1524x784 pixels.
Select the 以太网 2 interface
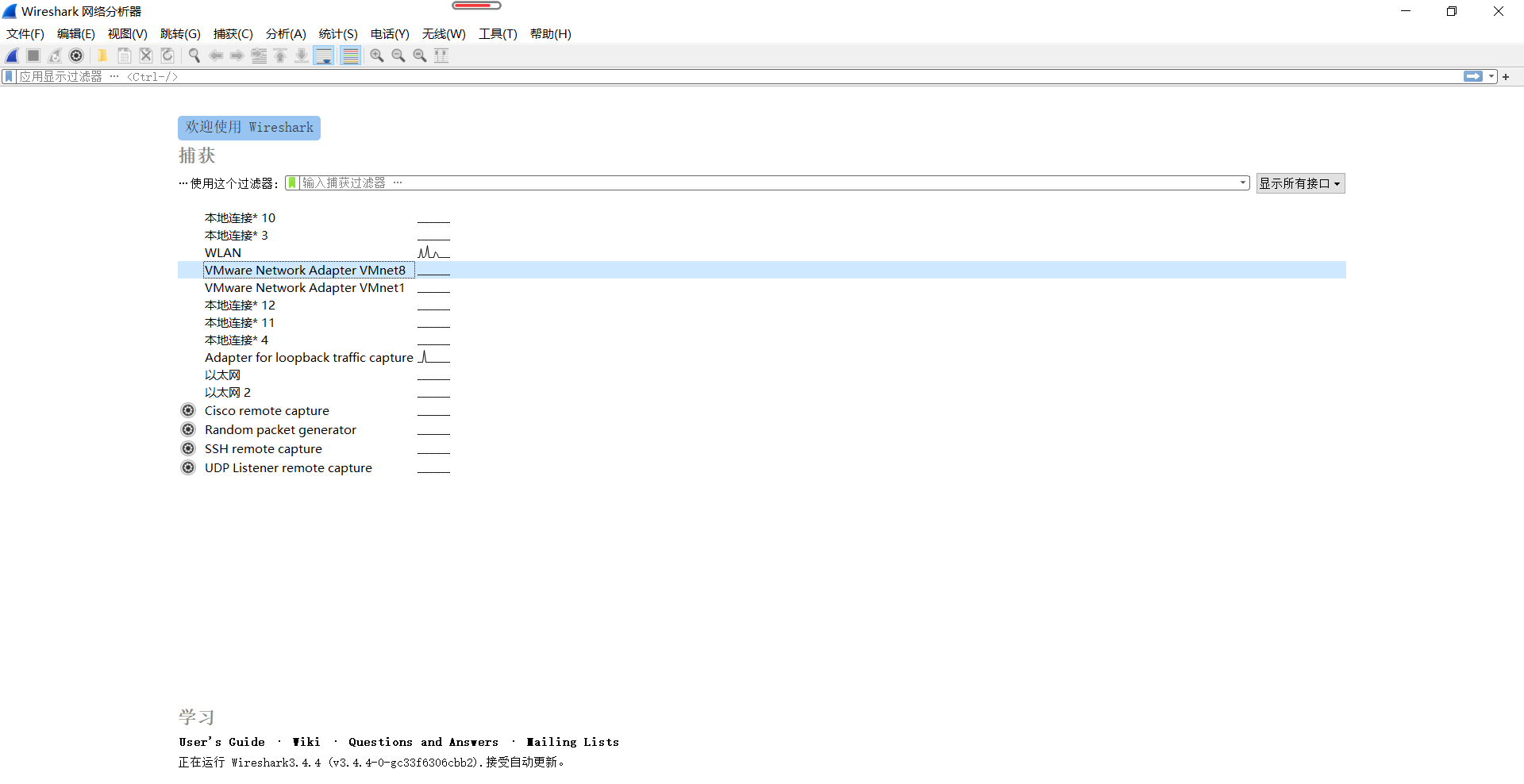pos(762,393)
